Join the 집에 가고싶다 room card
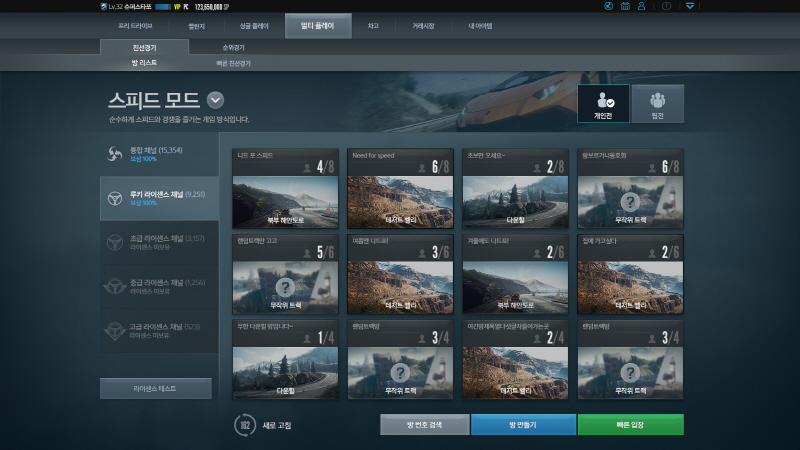 click(x=631, y=274)
